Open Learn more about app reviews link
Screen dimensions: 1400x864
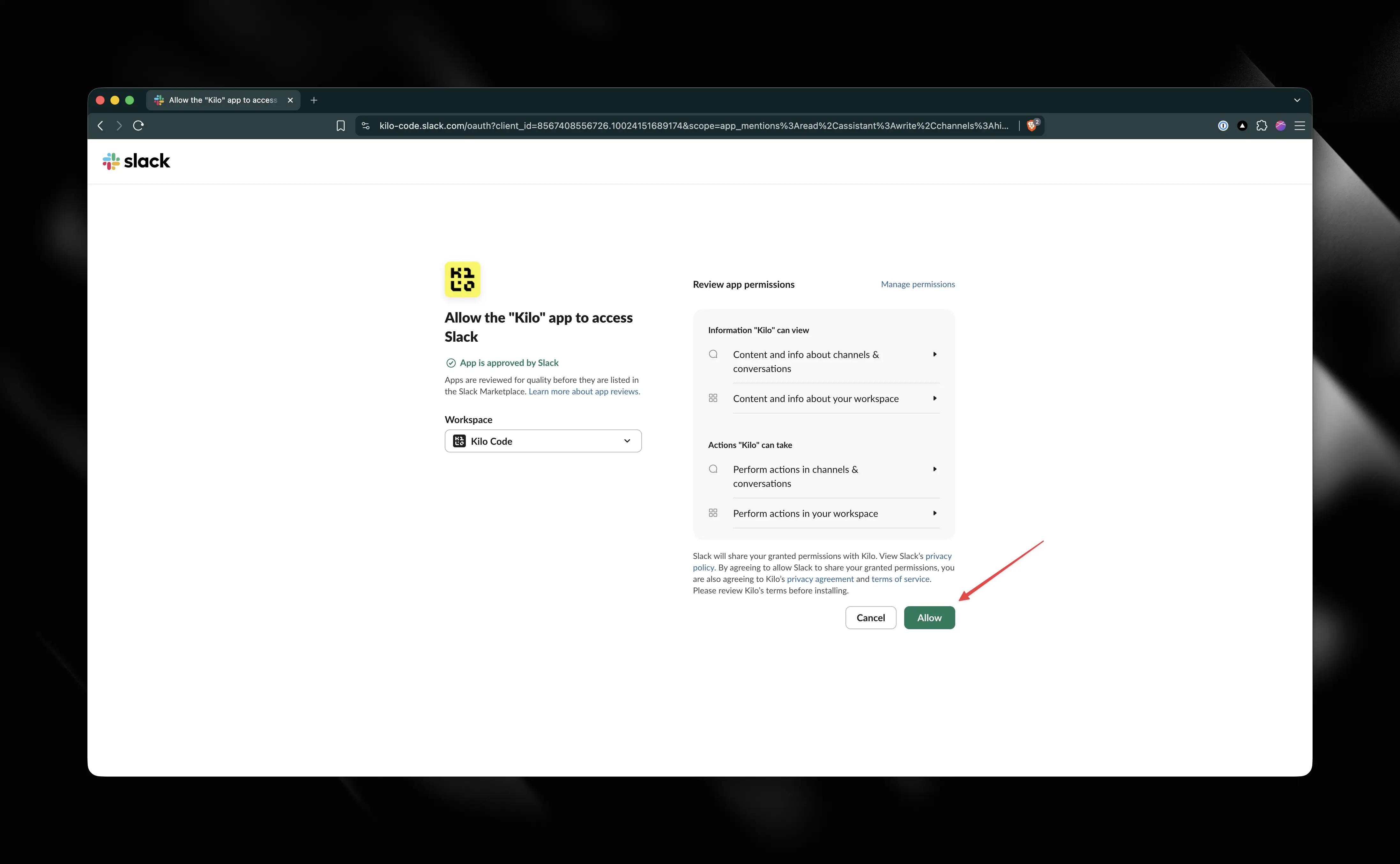point(584,391)
